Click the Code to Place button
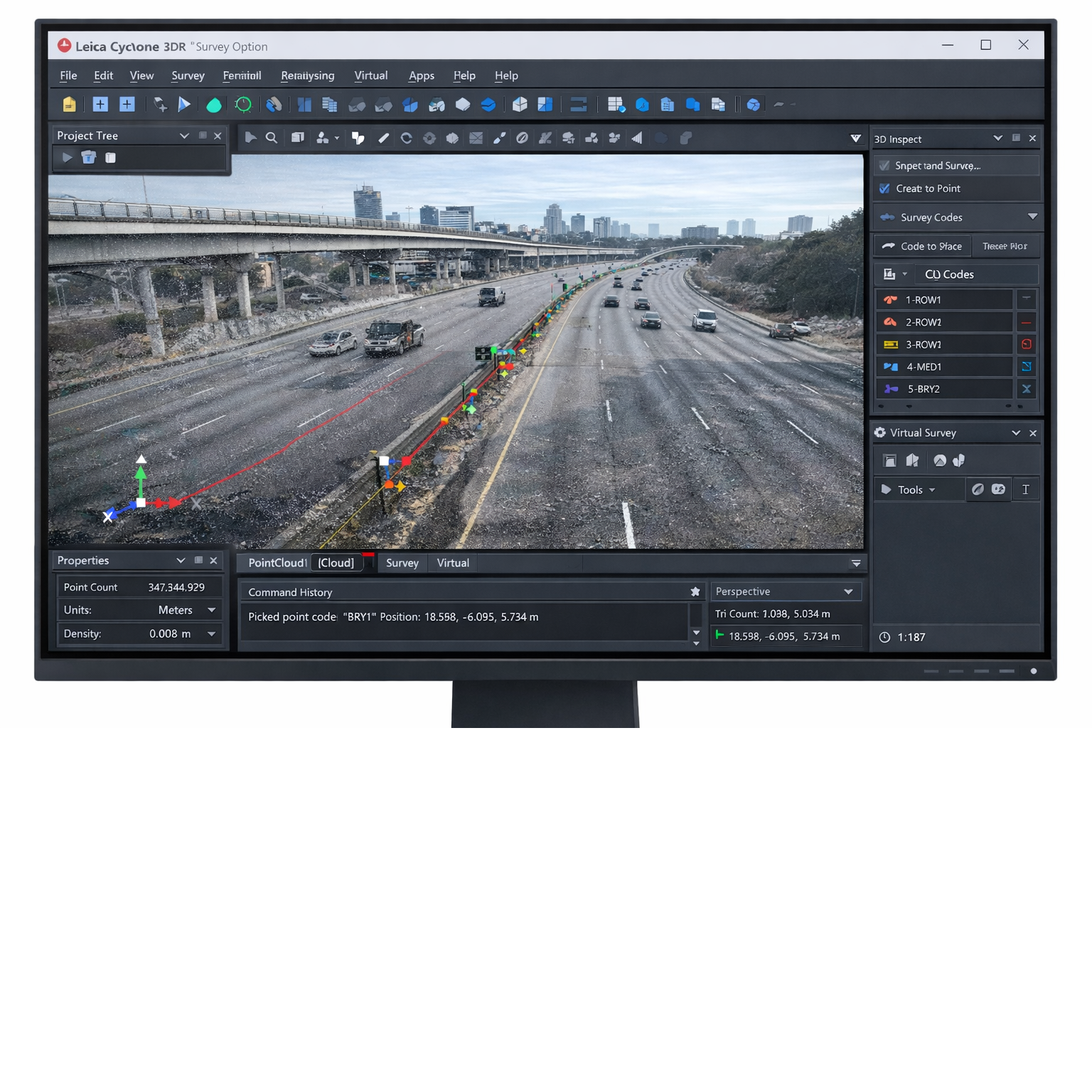 pyautogui.click(x=922, y=246)
